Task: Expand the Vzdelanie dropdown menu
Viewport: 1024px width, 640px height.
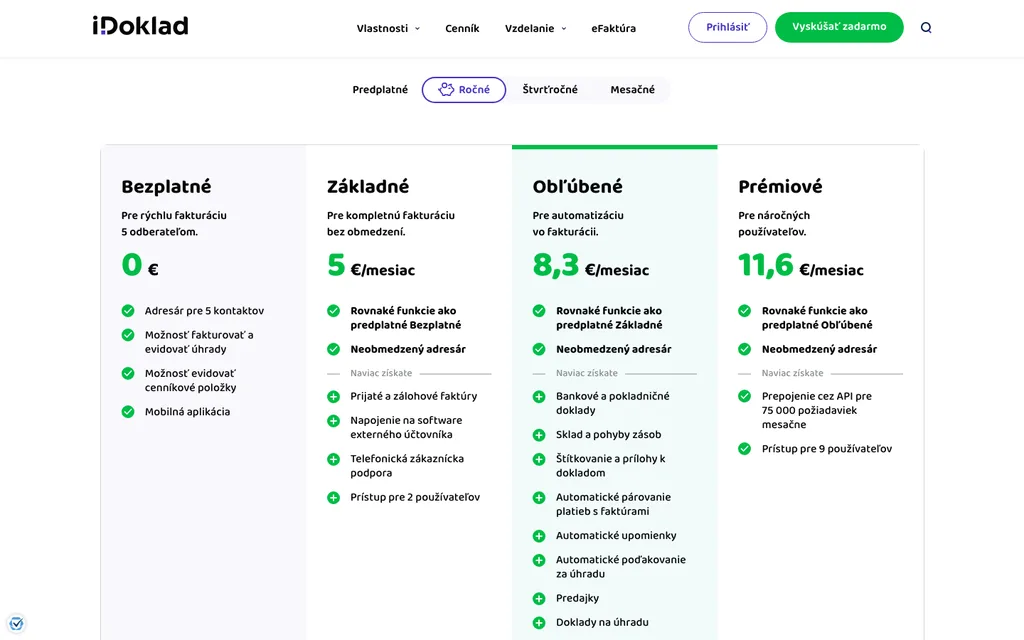Action: 536,28
